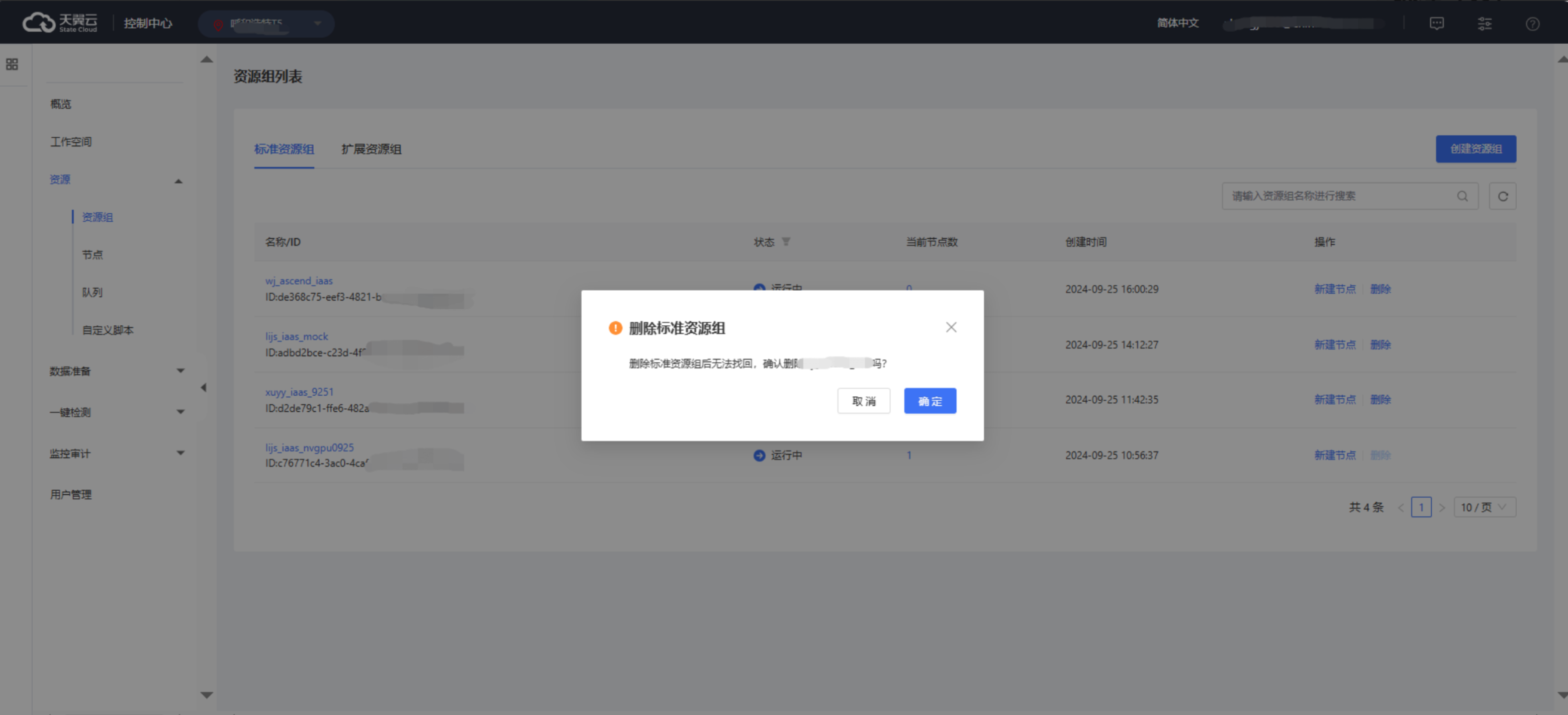Click creation time 2024-09-25 16:00:29
Viewport: 1568px width, 715px height.
[1112, 289]
